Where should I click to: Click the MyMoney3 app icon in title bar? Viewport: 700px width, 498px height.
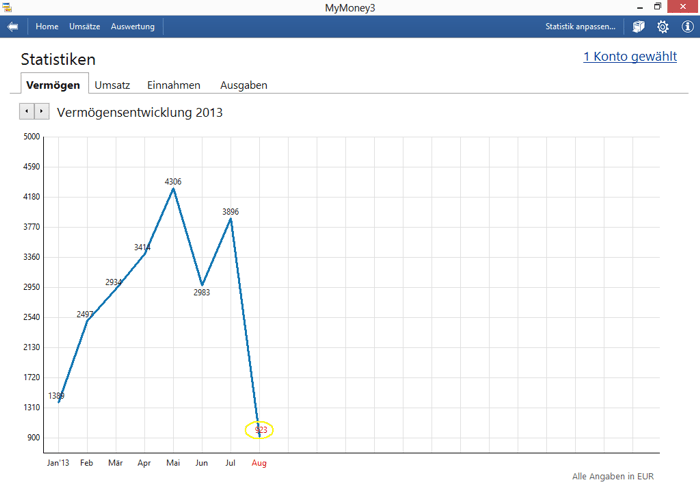(x=7, y=7)
